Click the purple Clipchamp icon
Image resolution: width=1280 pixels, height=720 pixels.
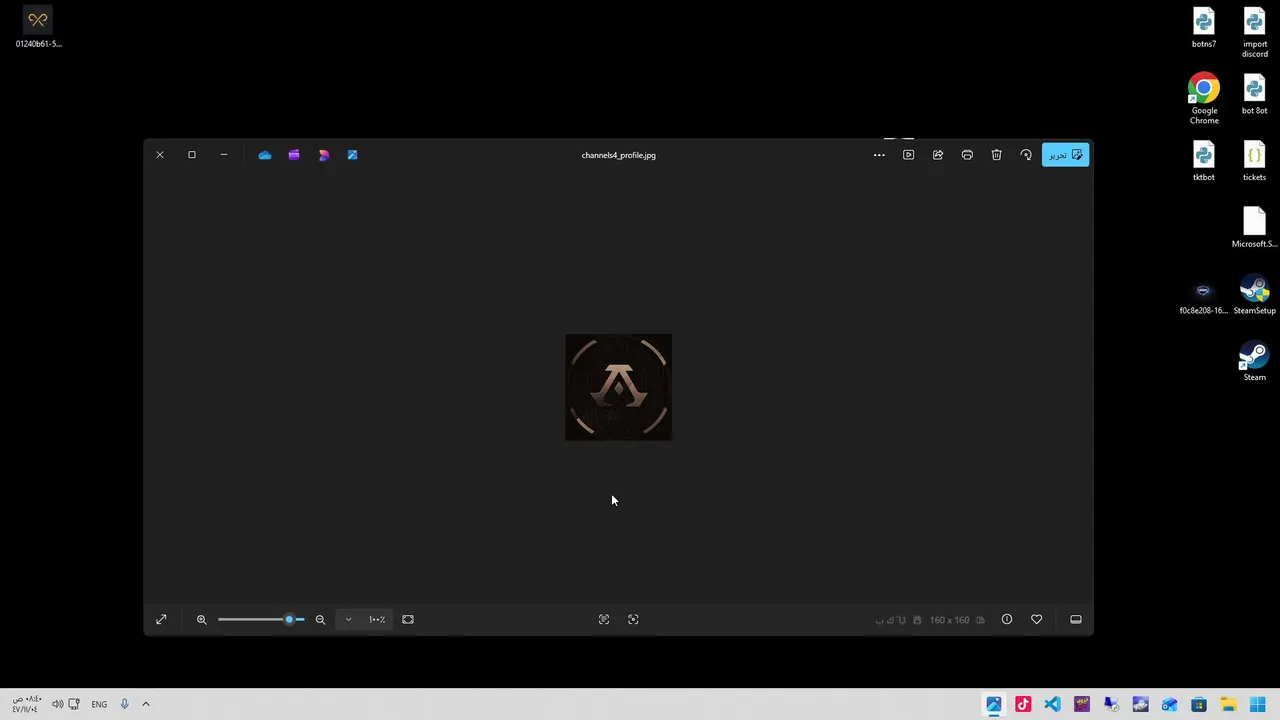(x=294, y=155)
